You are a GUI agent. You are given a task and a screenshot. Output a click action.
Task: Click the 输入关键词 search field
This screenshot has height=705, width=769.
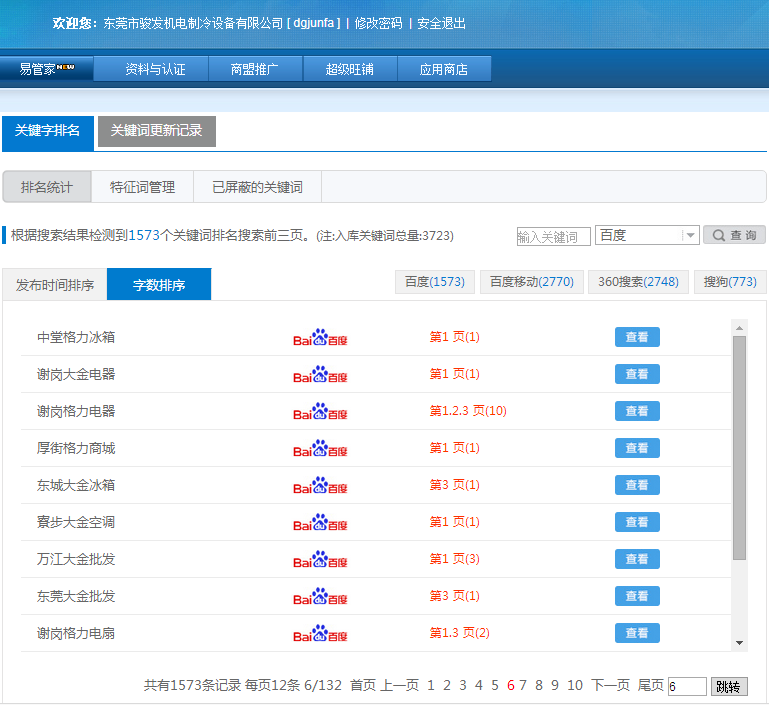[x=553, y=237]
